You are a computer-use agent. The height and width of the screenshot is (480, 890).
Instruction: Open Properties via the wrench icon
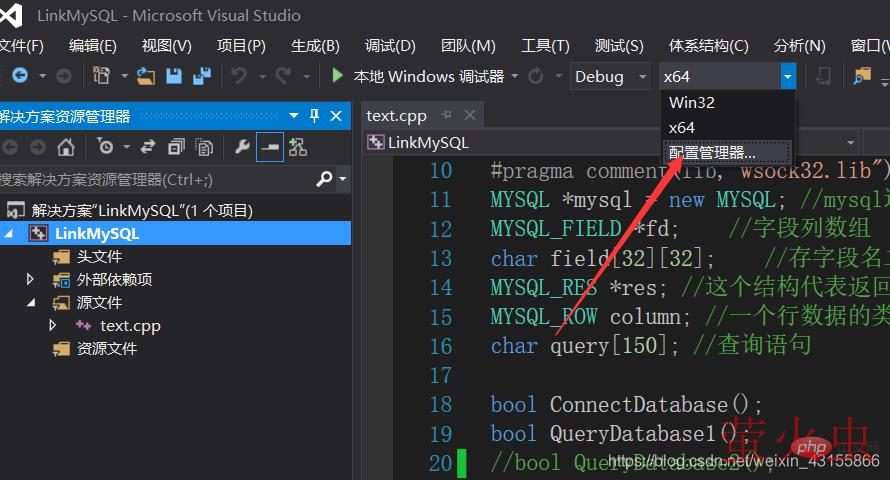(x=242, y=148)
